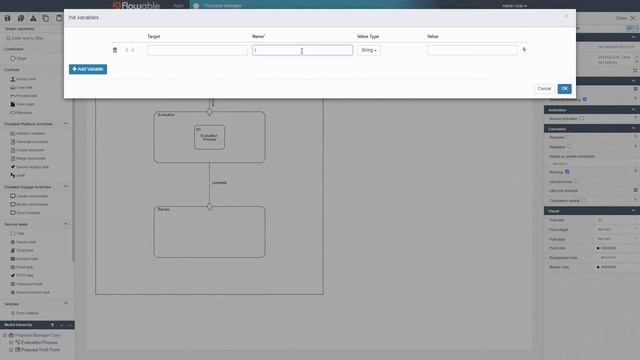Toggle Blocking checkbox
The height and width of the screenshot is (360, 640).
[567, 172]
